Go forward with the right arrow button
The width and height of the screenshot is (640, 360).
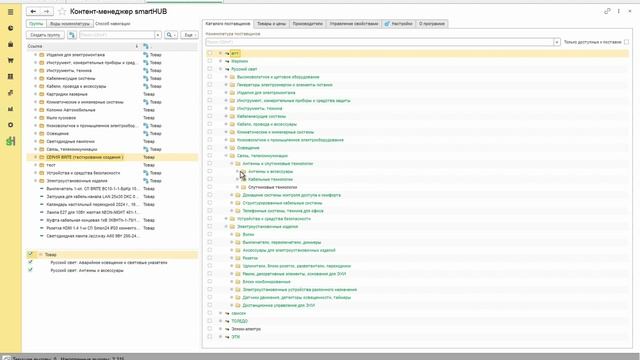click(x=47, y=11)
